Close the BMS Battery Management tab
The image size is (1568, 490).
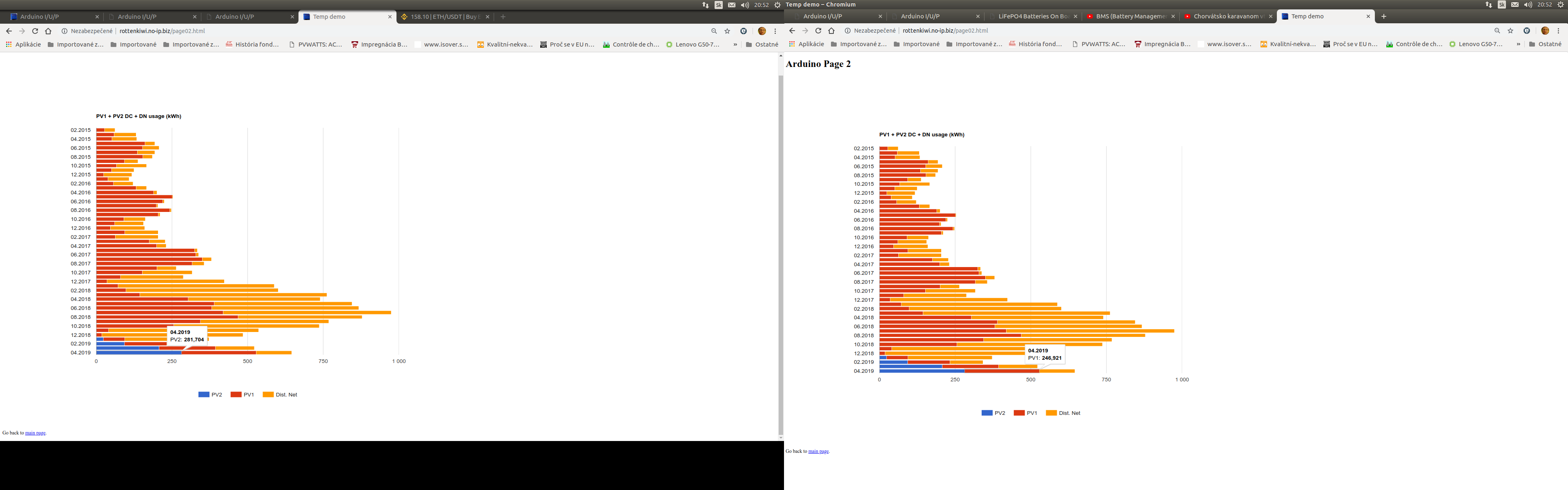(x=1173, y=16)
